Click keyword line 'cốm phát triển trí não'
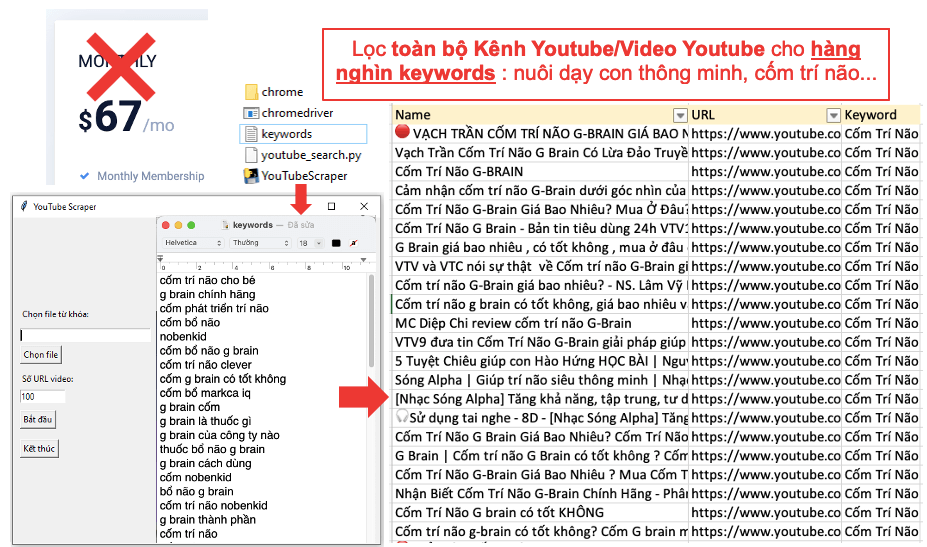 point(214,309)
